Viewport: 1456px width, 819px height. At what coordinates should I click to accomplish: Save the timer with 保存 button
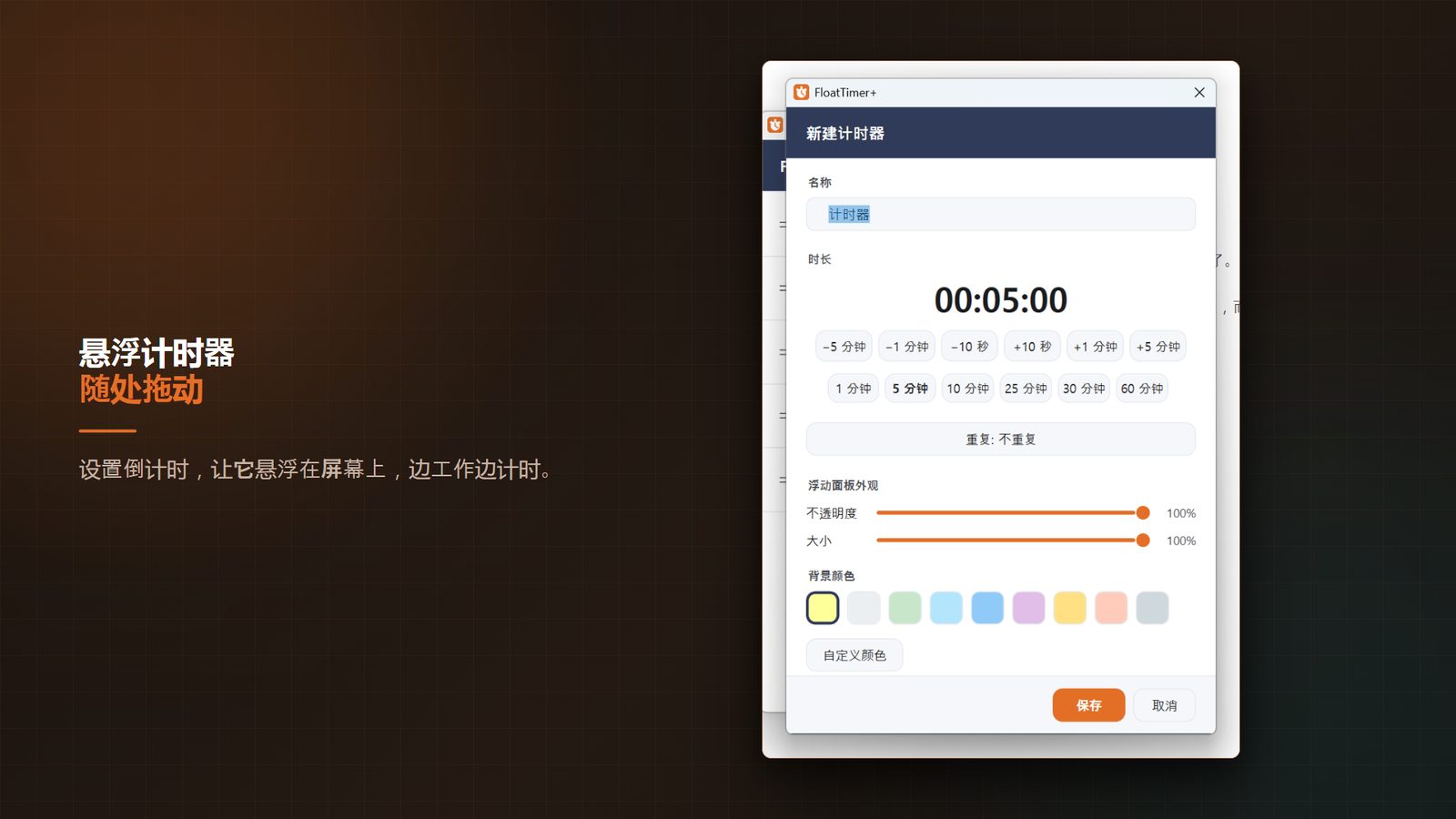tap(1088, 705)
